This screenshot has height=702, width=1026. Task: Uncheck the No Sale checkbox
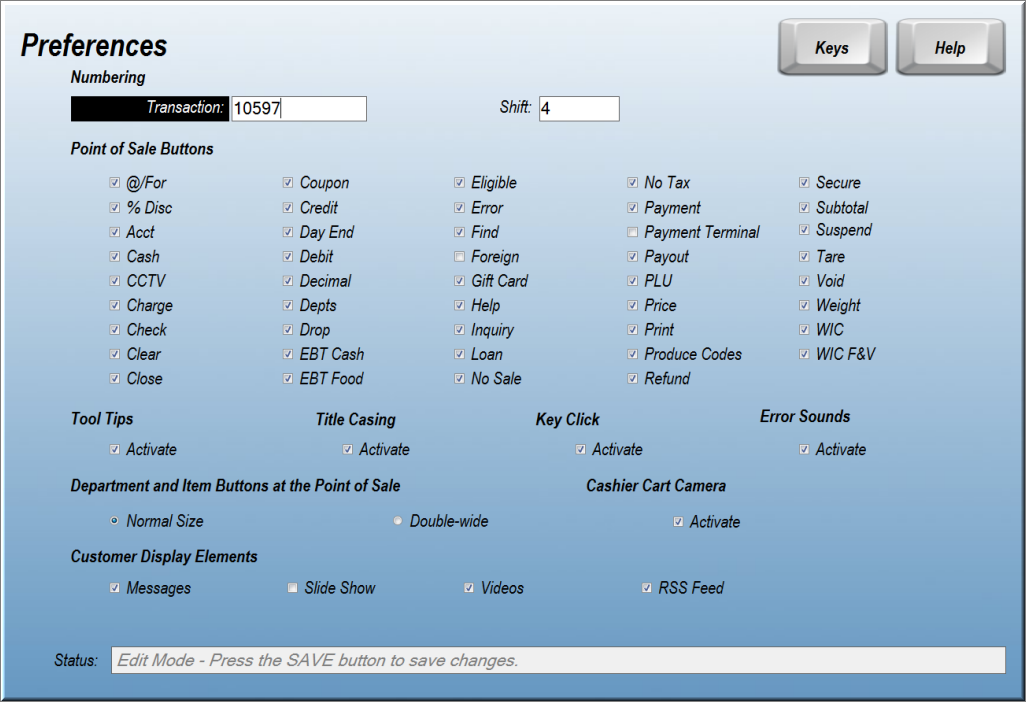tap(459, 378)
